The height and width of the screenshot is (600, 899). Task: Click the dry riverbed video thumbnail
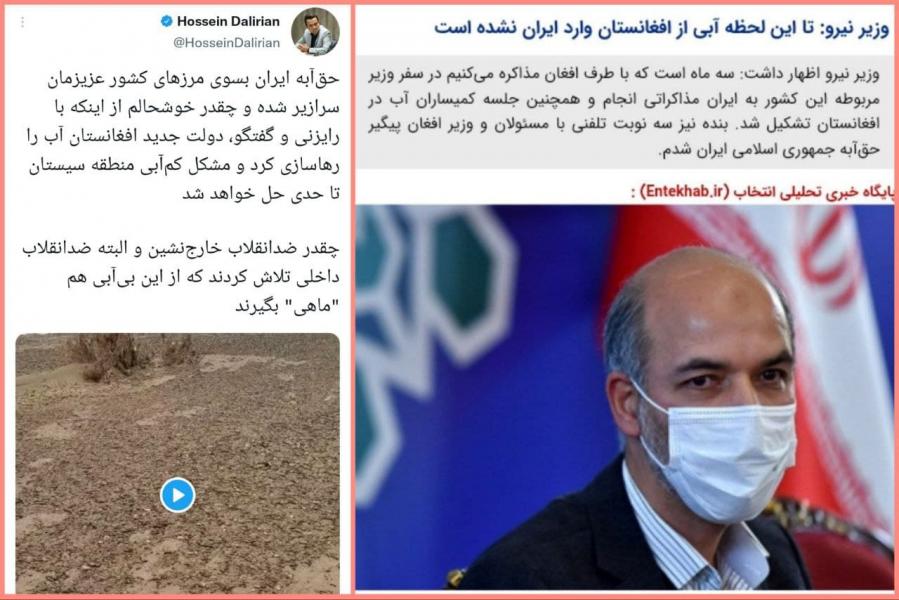click(178, 463)
